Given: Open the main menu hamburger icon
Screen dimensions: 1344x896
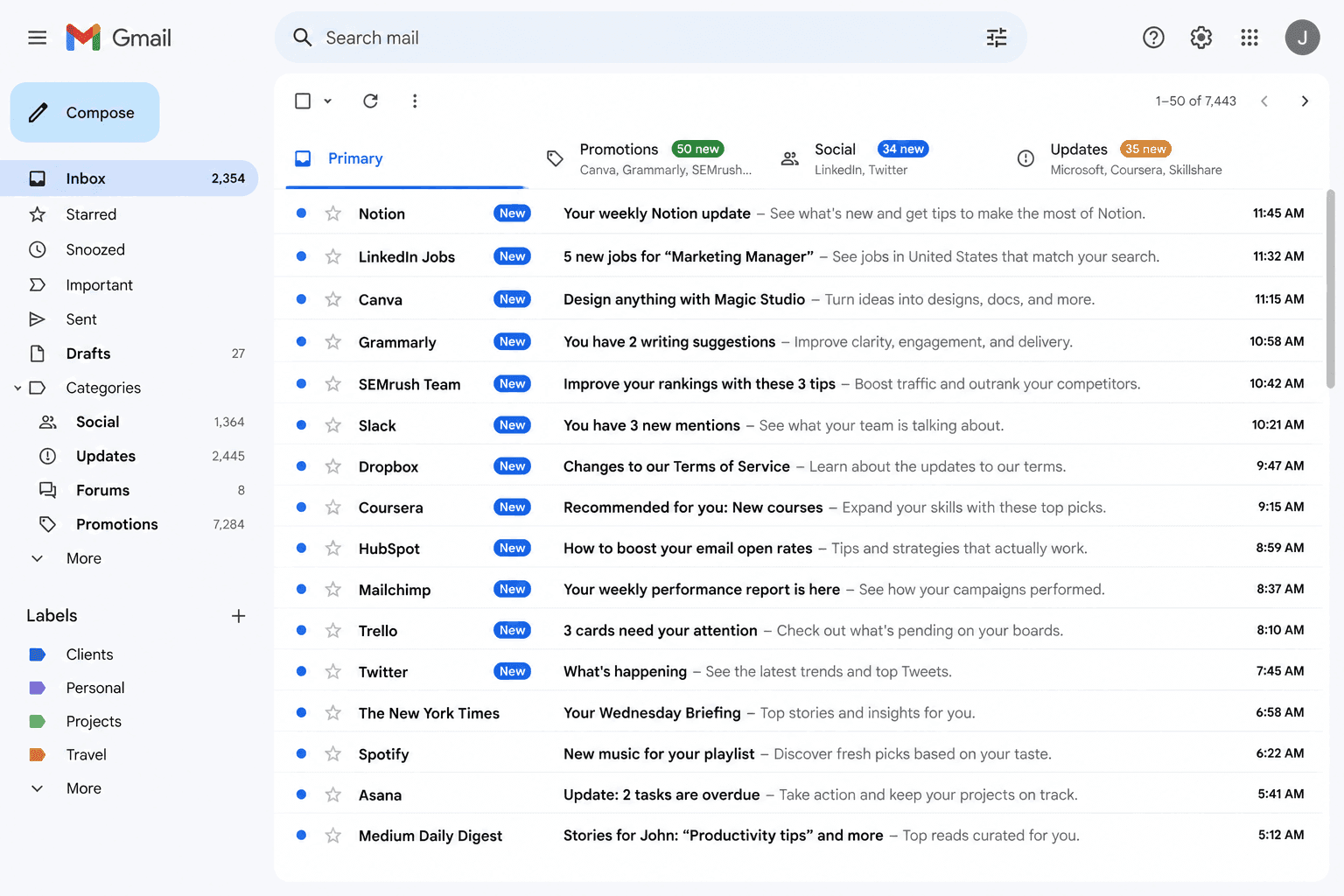Looking at the screenshot, I should [x=37, y=38].
